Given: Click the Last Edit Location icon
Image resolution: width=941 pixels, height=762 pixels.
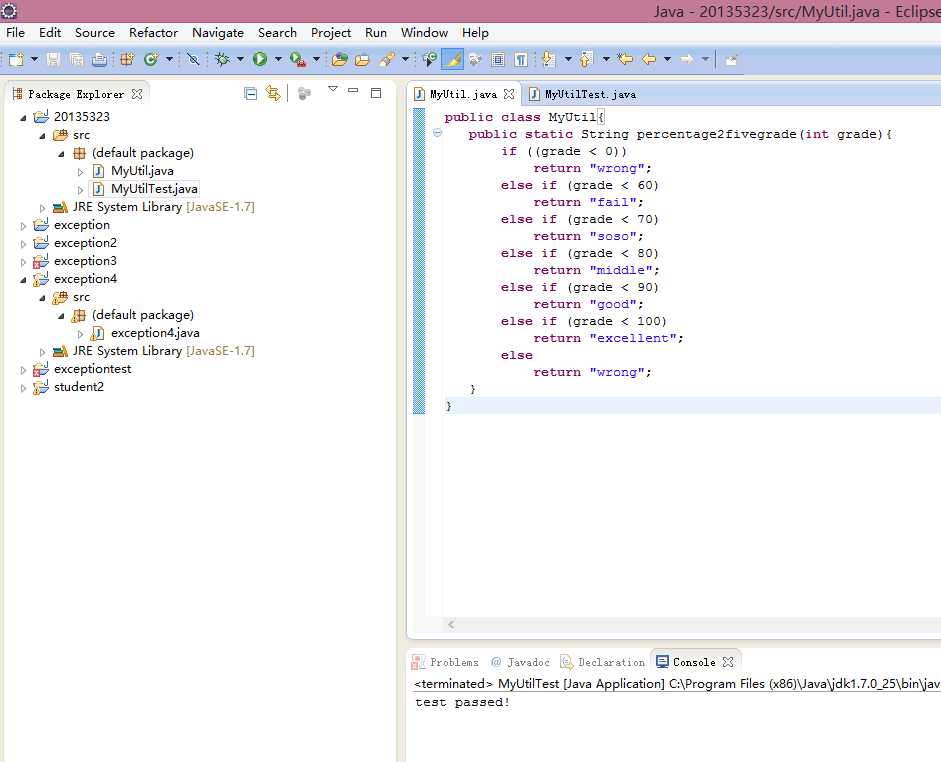Looking at the screenshot, I should [x=625, y=59].
